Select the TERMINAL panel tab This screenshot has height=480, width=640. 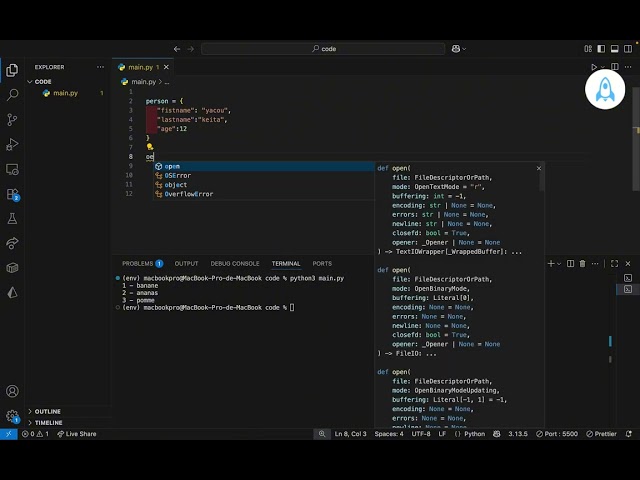286,264
